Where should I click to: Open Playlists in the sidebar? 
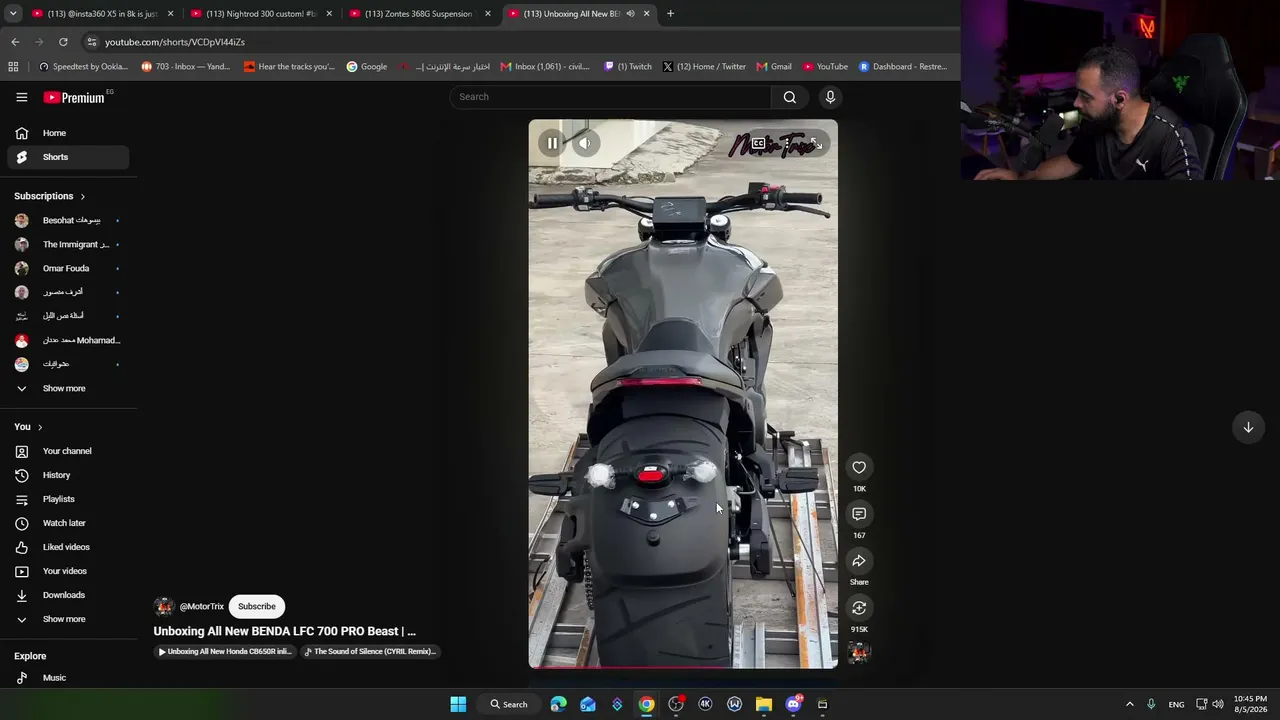(x=68, y=499)
